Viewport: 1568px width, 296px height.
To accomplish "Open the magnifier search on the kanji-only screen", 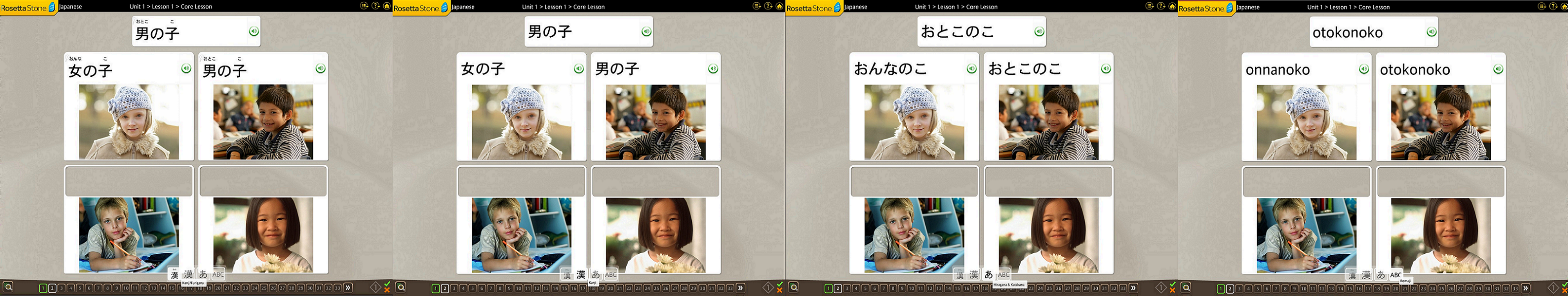I will [401, 287].
